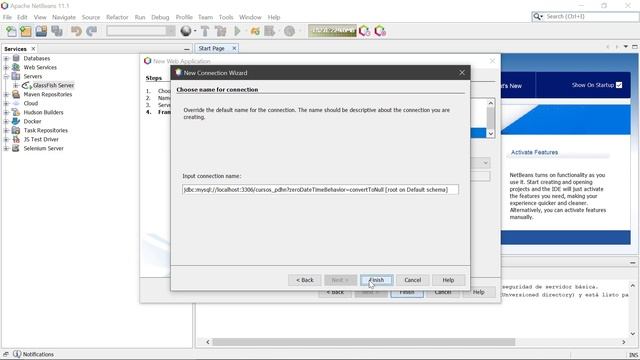
Task: Open the configuration dropdown in toolbar
Action: click(141, 31)
